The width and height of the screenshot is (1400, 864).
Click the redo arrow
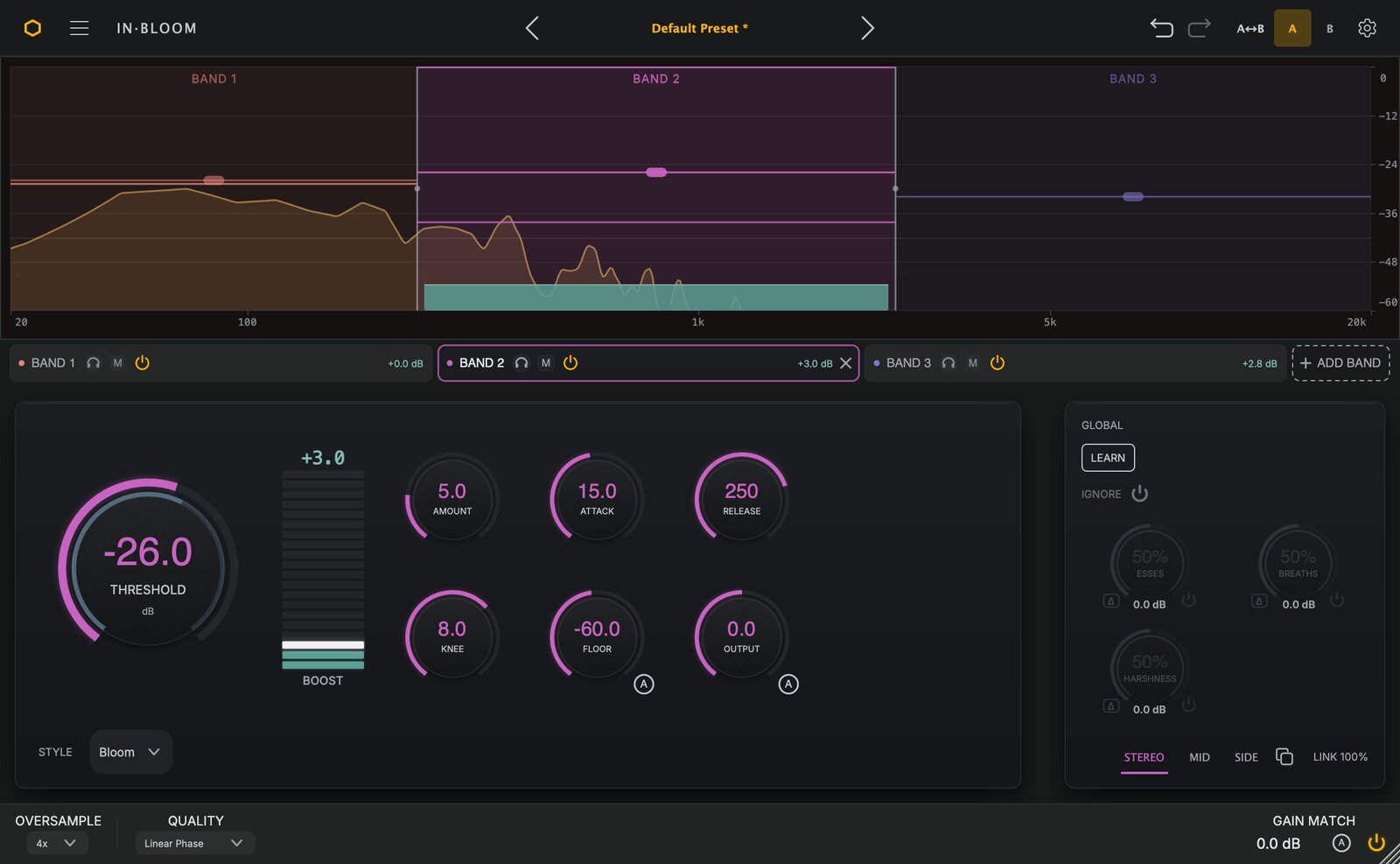pyautogui.click(x=1200, y=28)
